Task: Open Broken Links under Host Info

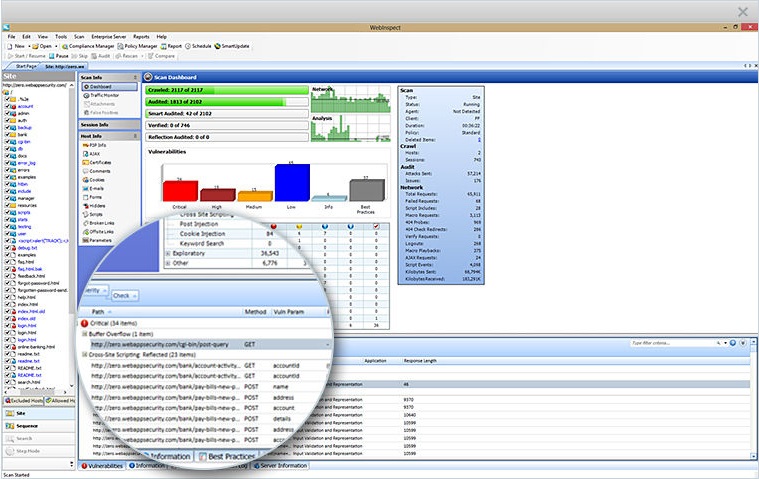Action: click(x=98, y=224)
